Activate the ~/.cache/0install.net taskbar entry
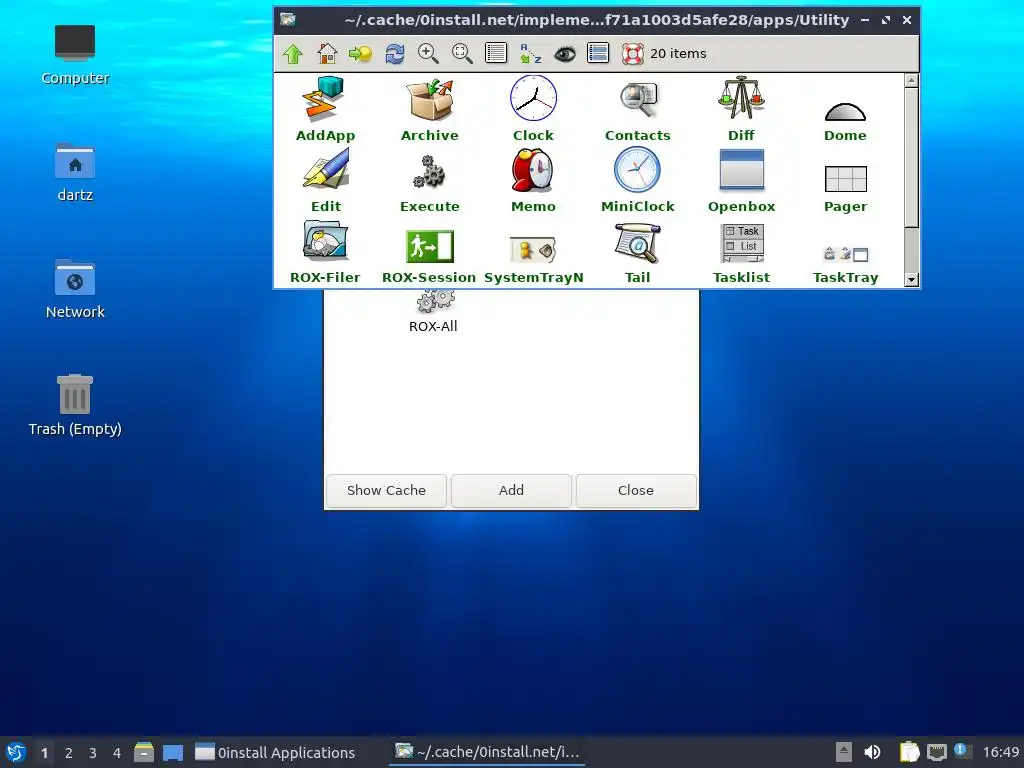1024x768 pixels. point(488,752)
